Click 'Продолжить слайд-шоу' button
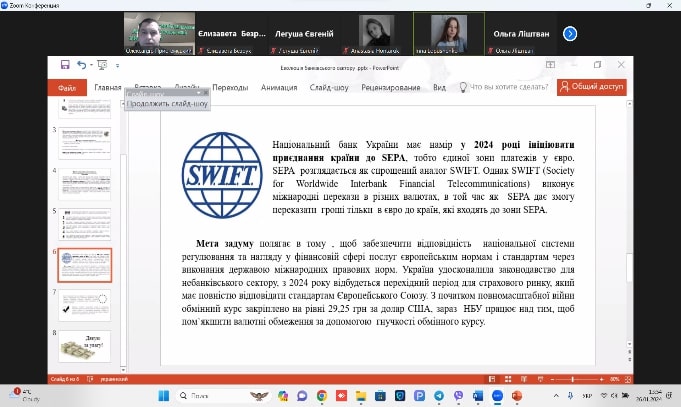 (168, 104)
